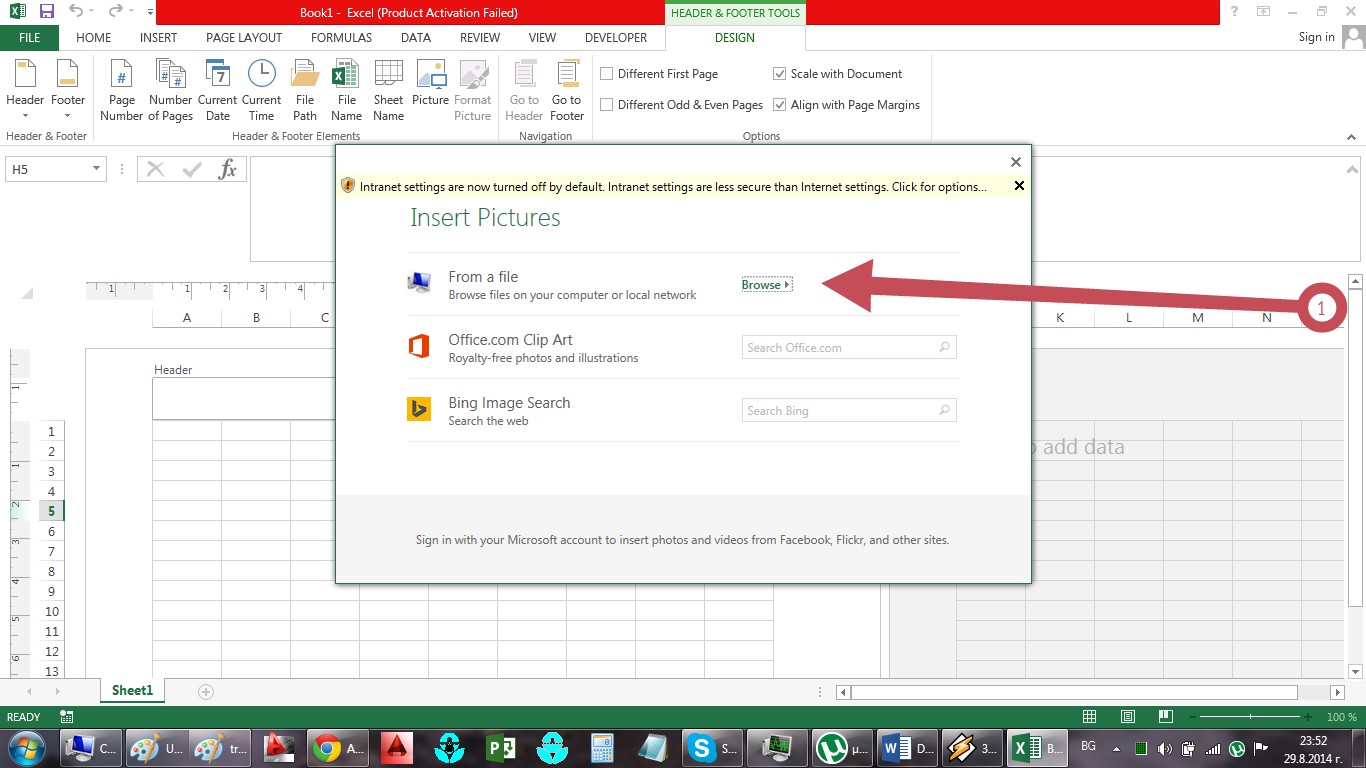The width and height of the screenshot is (1366, 768).
Task: Click the Picture button in ribbon
Action: click(x=430, y=84)
